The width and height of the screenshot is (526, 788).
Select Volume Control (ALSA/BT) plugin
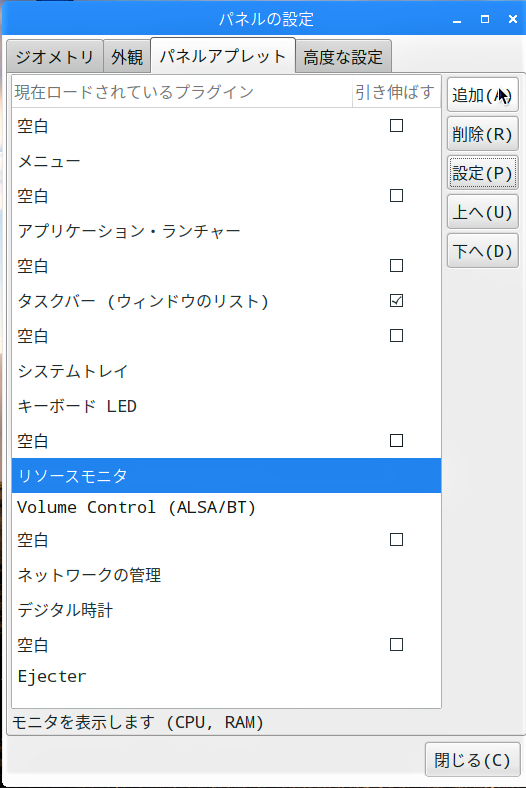(226, 508)
